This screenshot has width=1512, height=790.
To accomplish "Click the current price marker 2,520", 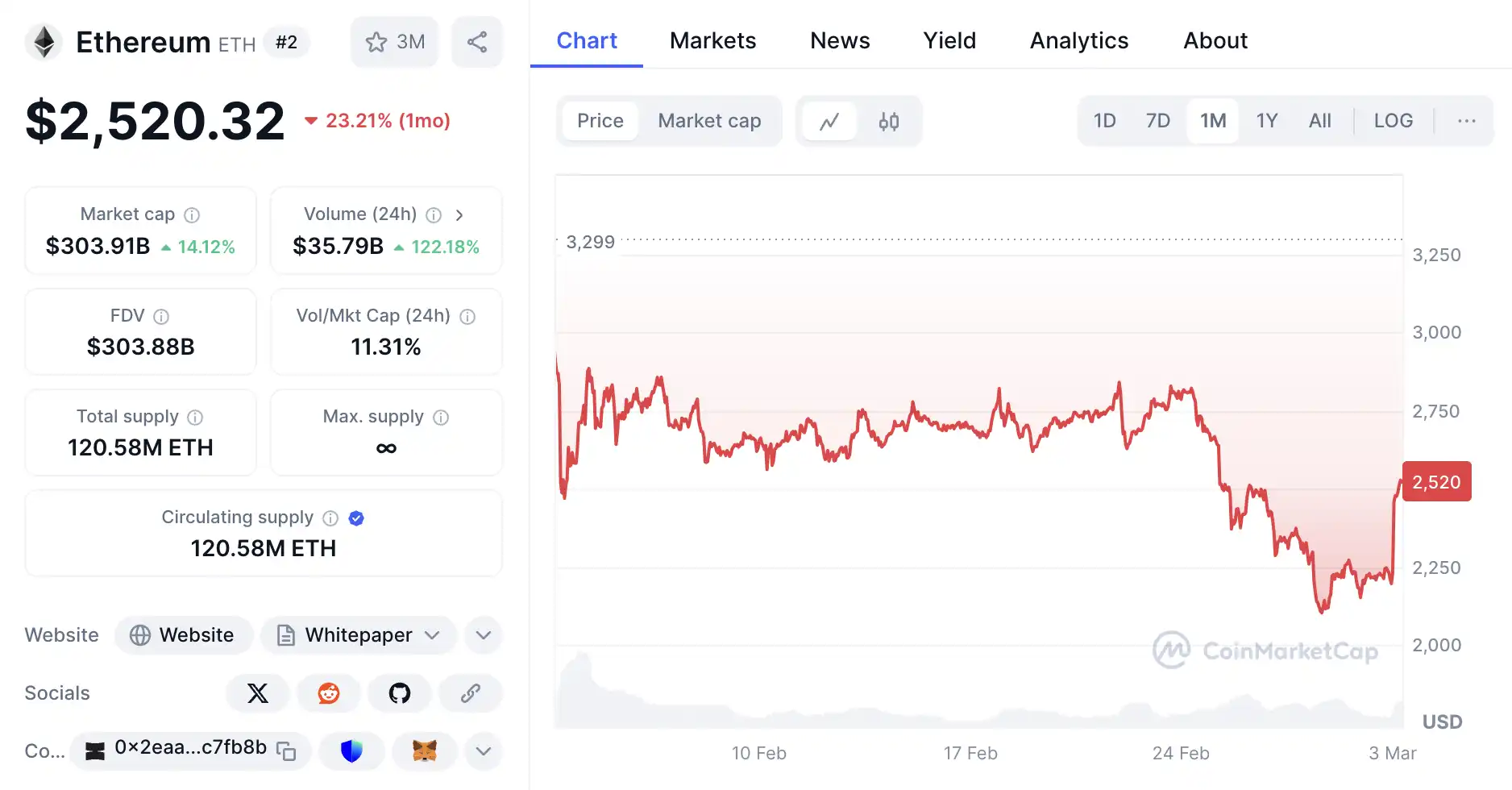I will [x=1436, y=482].
